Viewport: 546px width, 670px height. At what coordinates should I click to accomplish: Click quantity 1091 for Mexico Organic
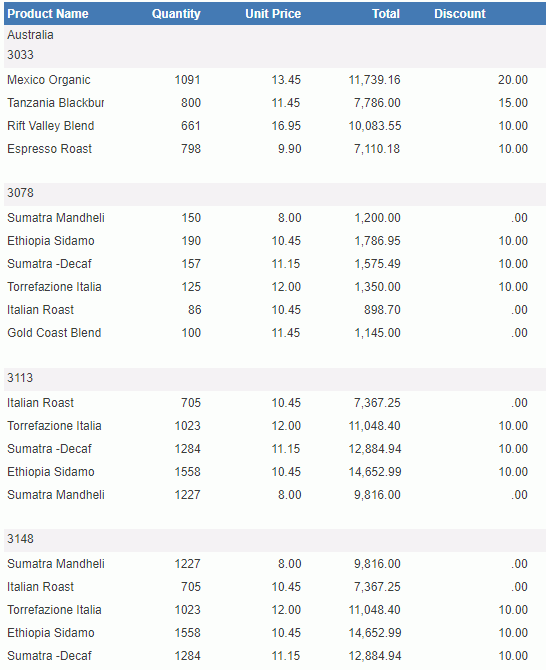[x=188, y=80]
